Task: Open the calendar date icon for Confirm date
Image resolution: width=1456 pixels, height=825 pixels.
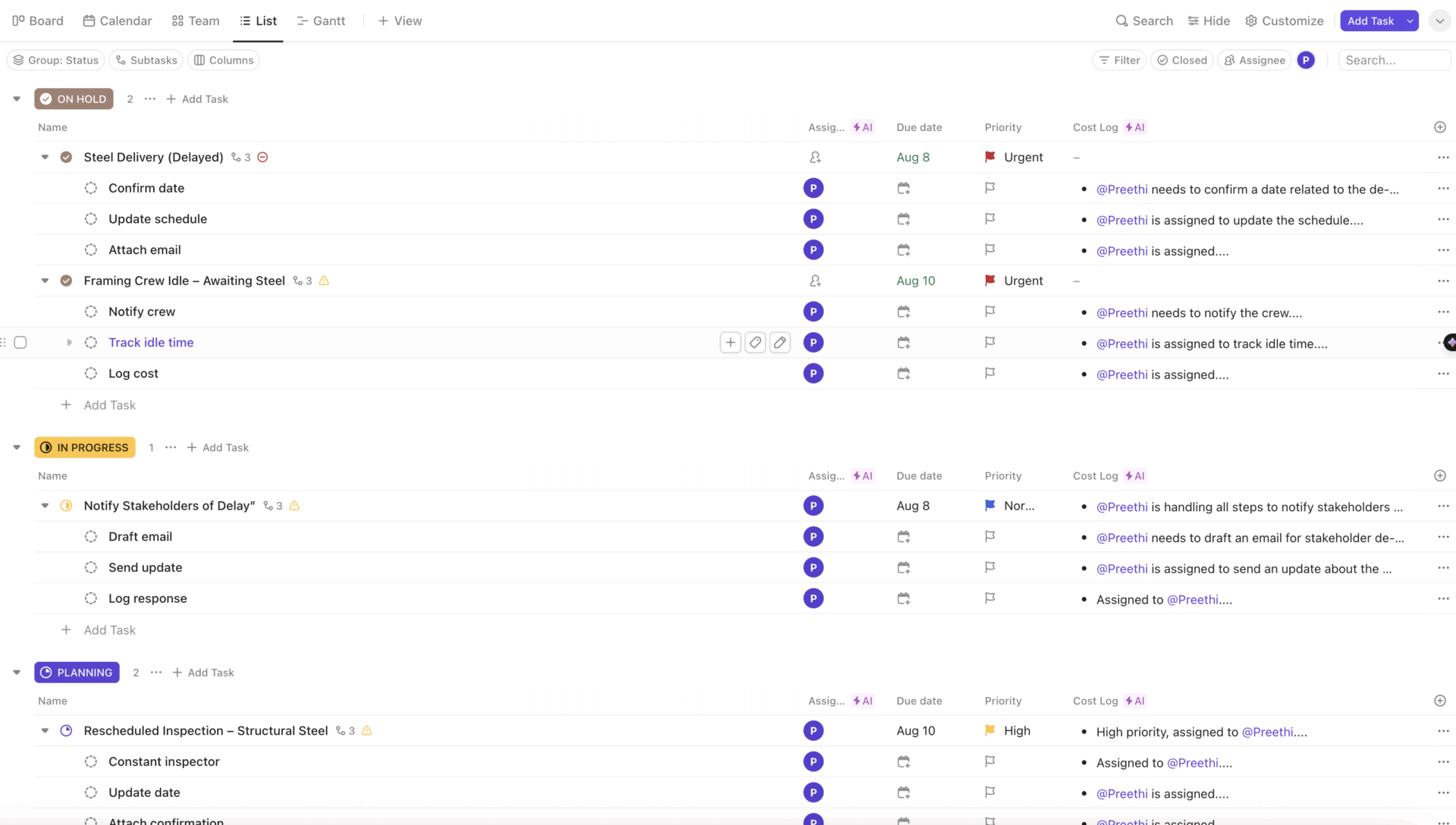Action: point(903,188)
